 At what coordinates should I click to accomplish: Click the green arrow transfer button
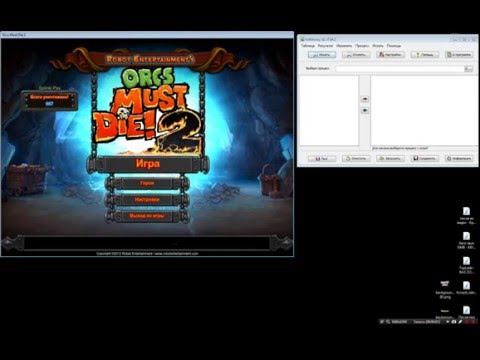tap(365, 110)
